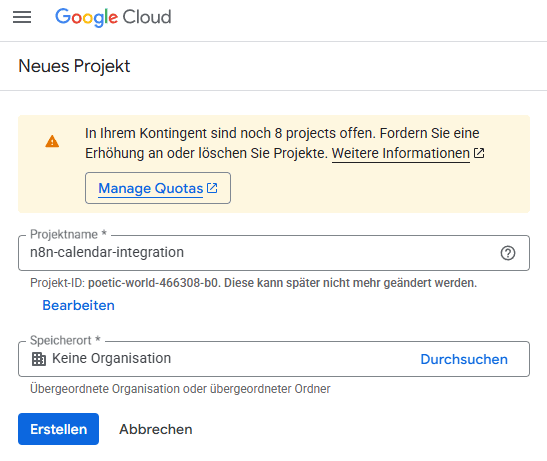Click external-link icon beside Weitere Informationen
The image size is (547, 461).
479,153
